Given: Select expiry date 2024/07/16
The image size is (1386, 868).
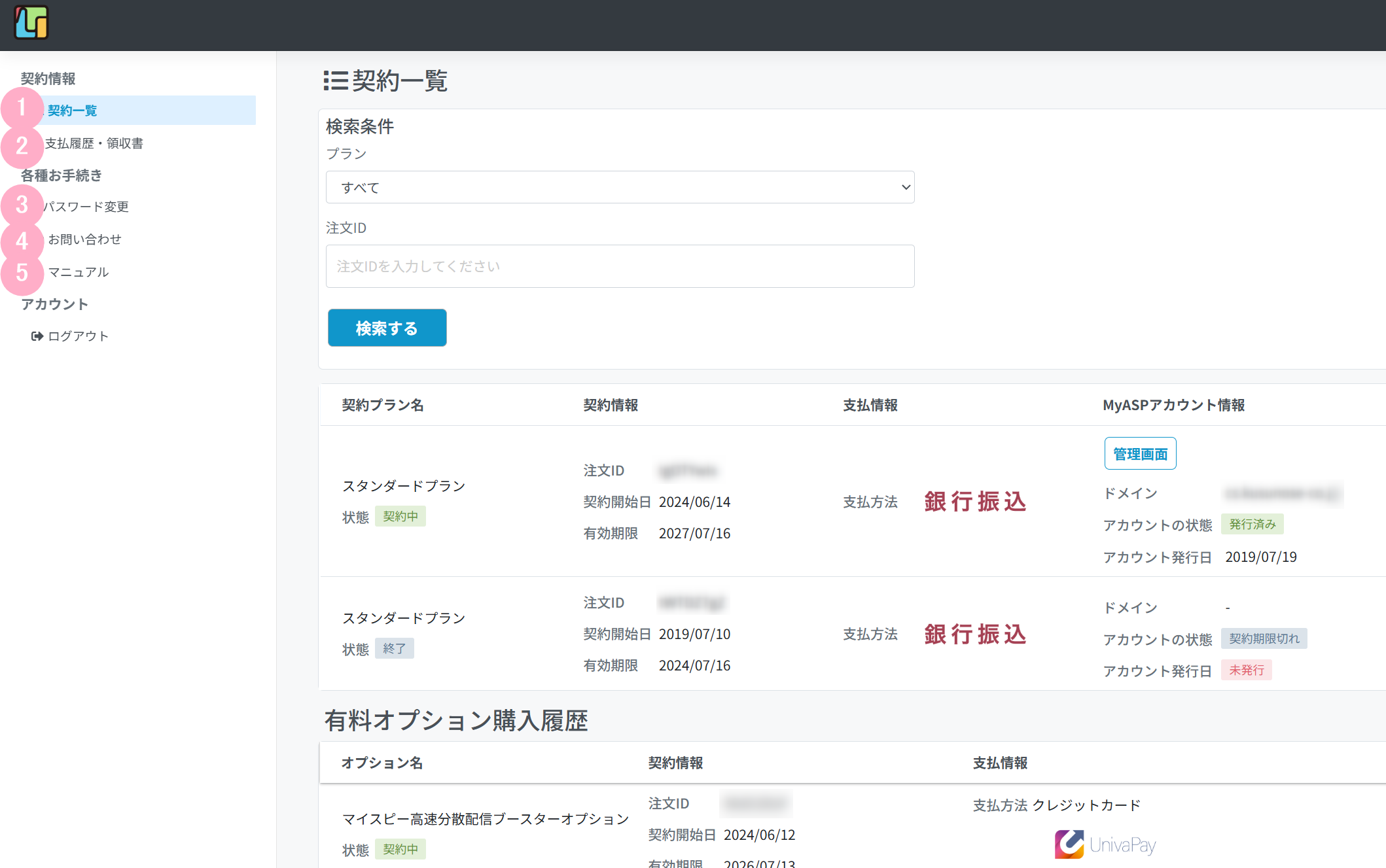Looking at the screenshot, I should [694, 665].
